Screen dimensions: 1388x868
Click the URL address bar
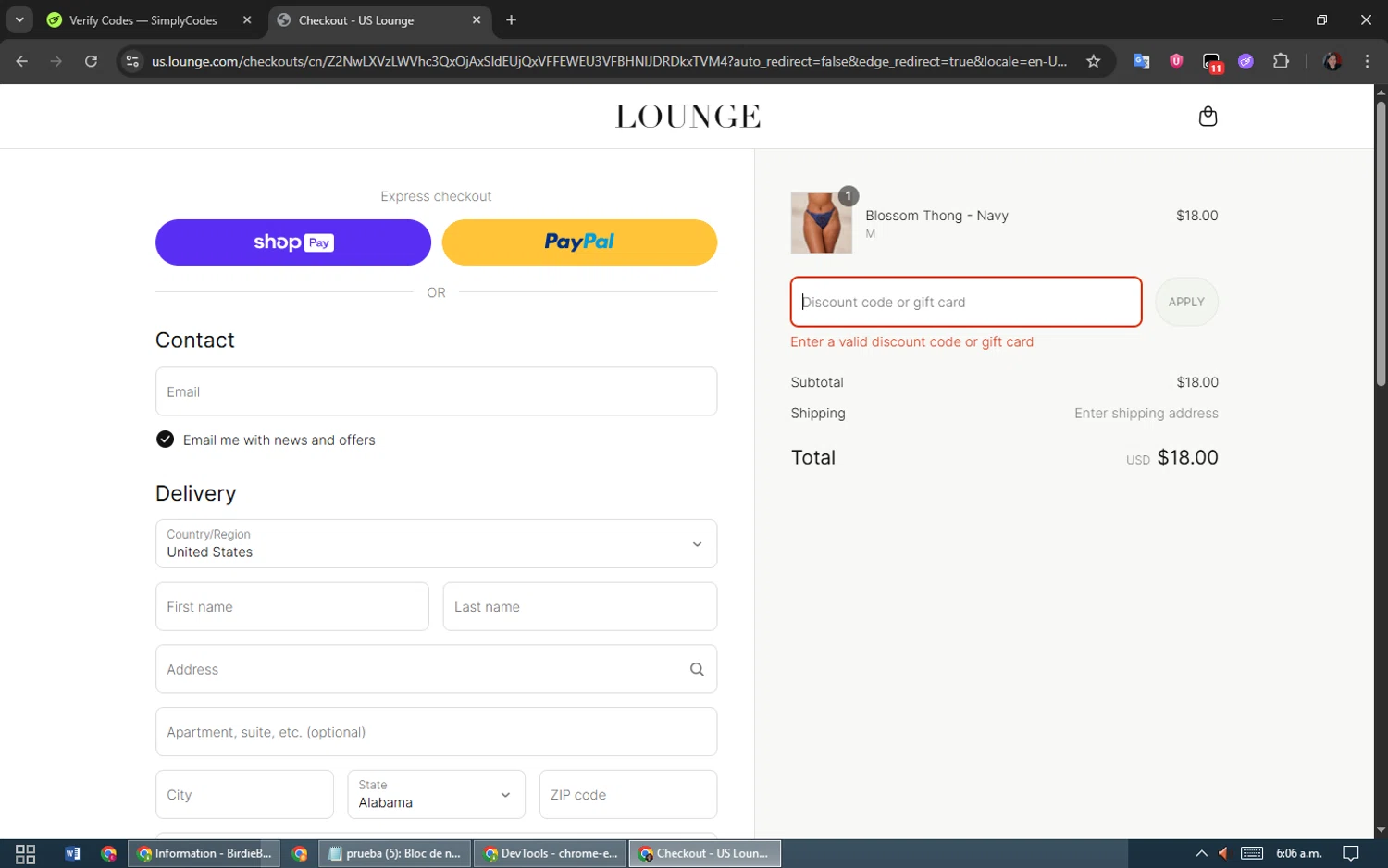(609, 61)
